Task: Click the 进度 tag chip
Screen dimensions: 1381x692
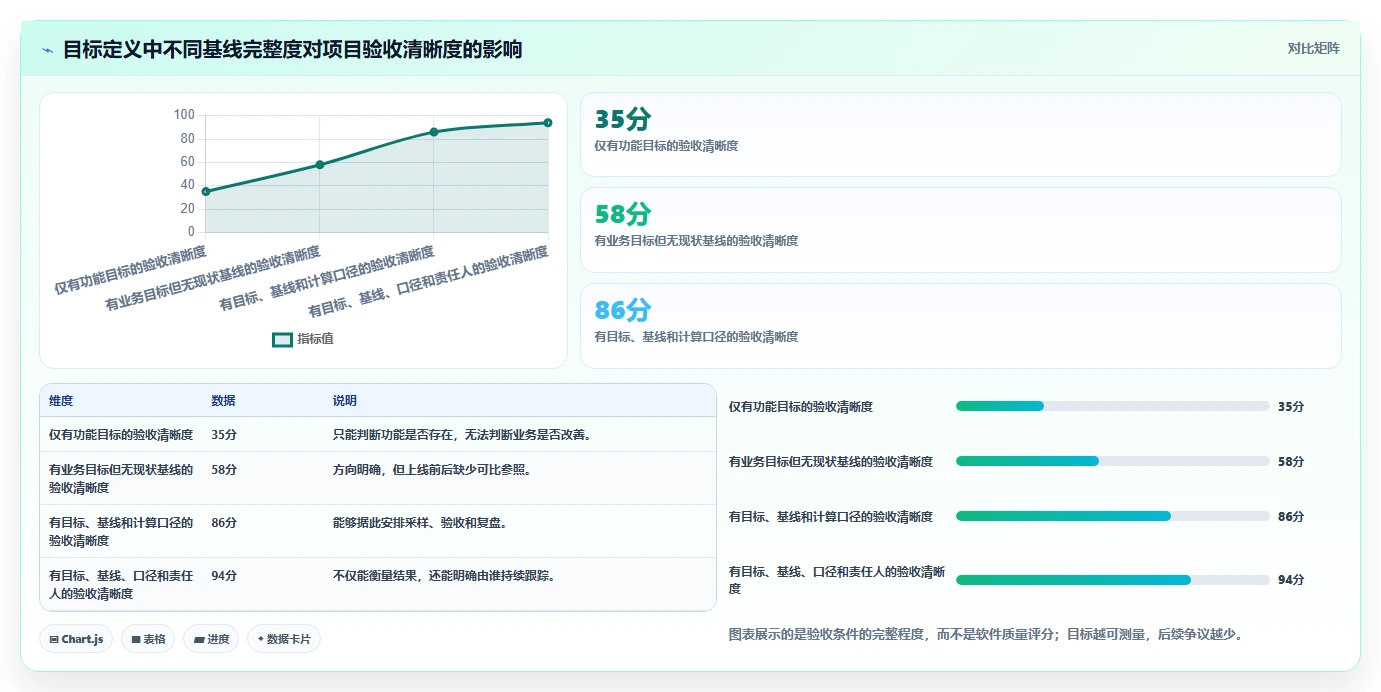Action: point(211,639)
